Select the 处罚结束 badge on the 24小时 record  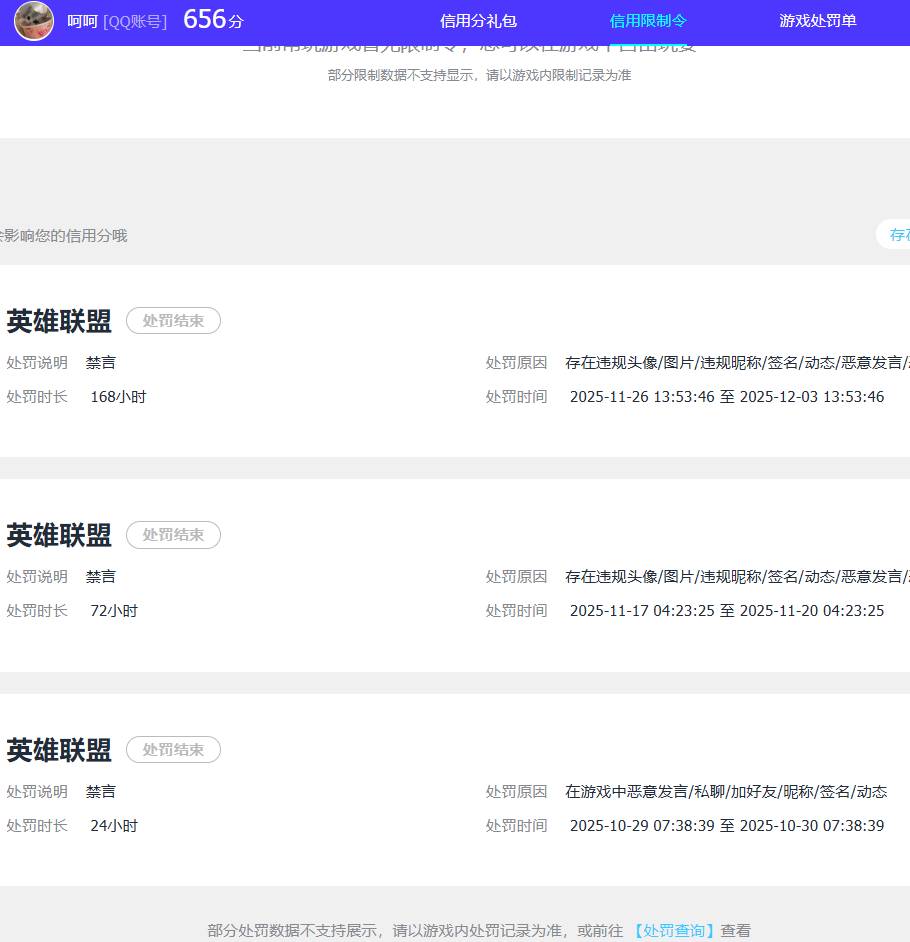[173, 750]
